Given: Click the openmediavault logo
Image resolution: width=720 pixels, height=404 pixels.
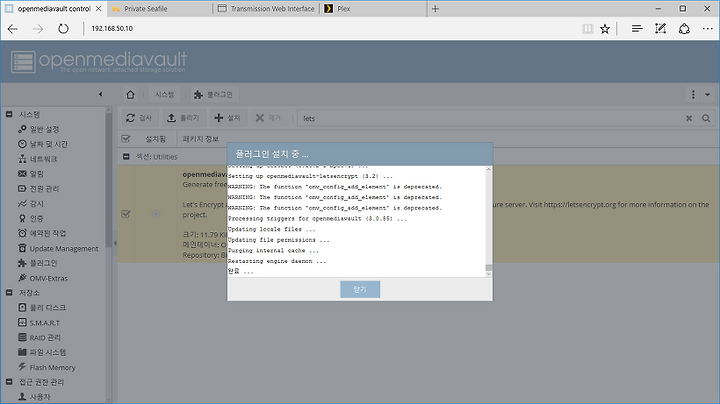Looking at the screenshot, I should pyautogui.click(x=99, y=62).
